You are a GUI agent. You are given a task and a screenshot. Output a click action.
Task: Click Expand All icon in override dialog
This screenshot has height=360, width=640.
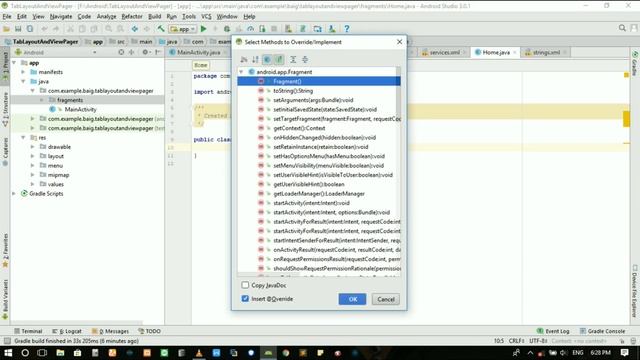pos(293,60)
